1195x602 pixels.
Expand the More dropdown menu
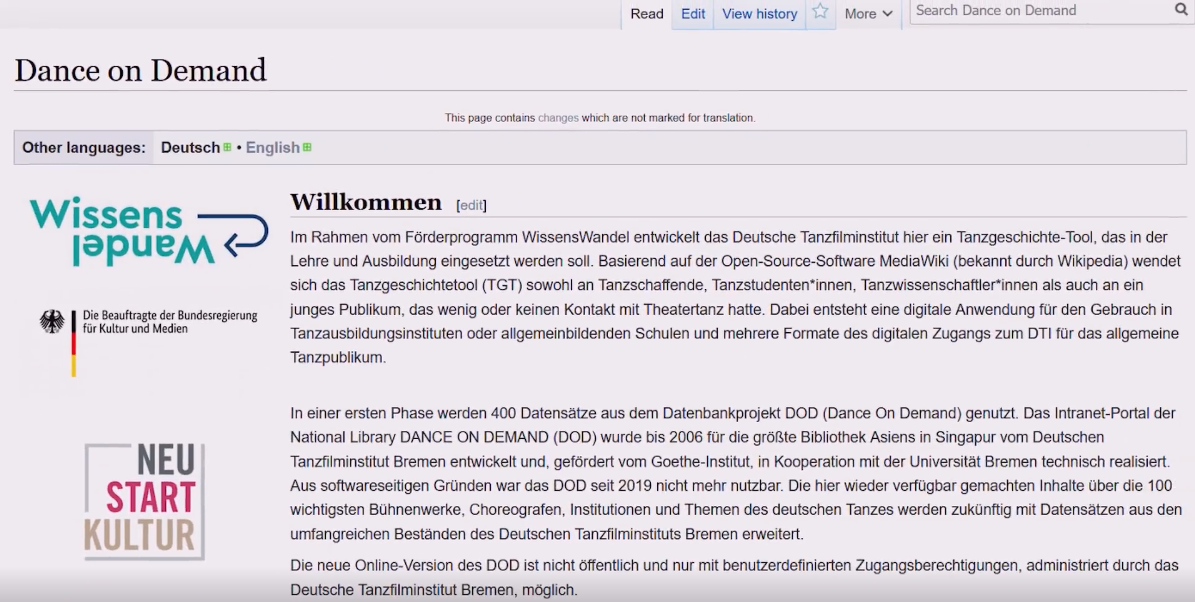point(868,14)
